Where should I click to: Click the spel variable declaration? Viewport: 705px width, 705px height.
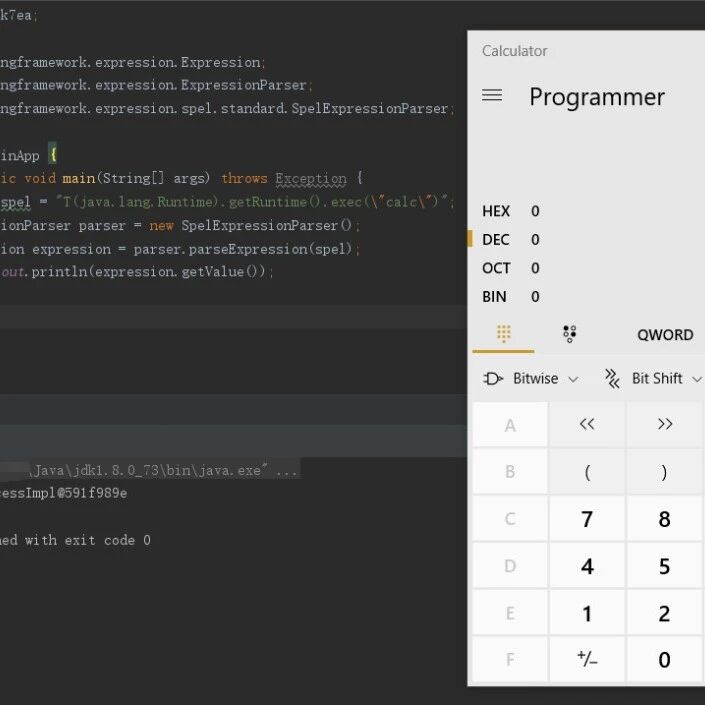point(15,202)
